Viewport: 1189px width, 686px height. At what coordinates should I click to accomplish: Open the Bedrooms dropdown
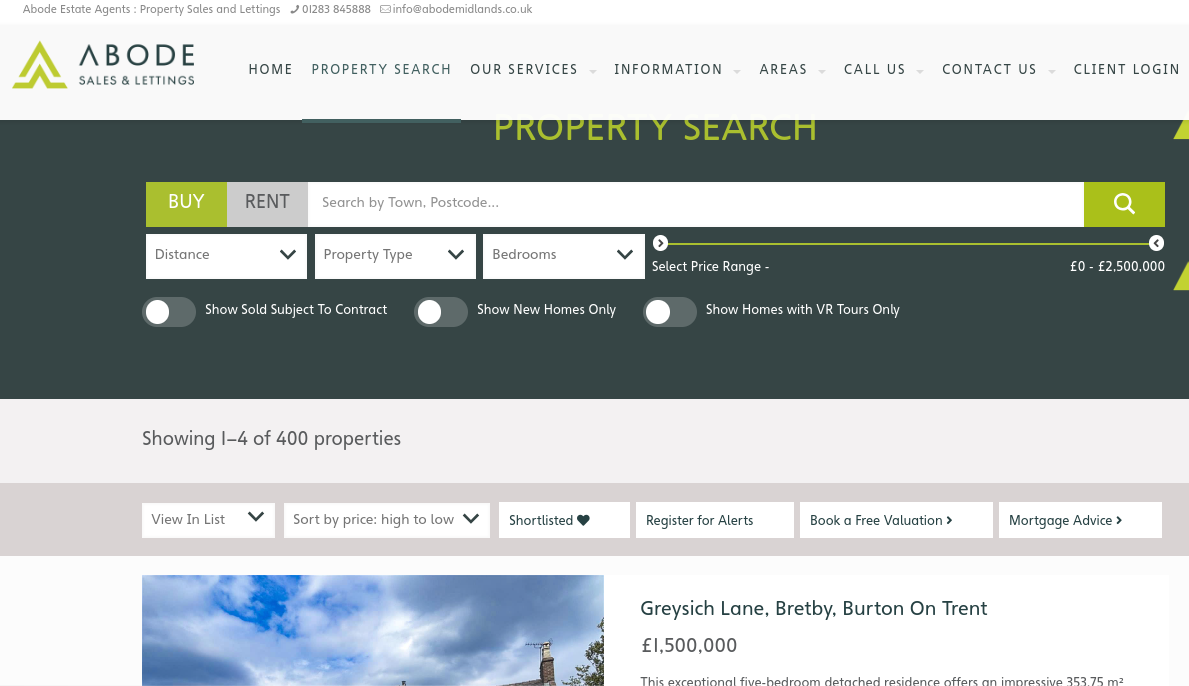point(563,256)
